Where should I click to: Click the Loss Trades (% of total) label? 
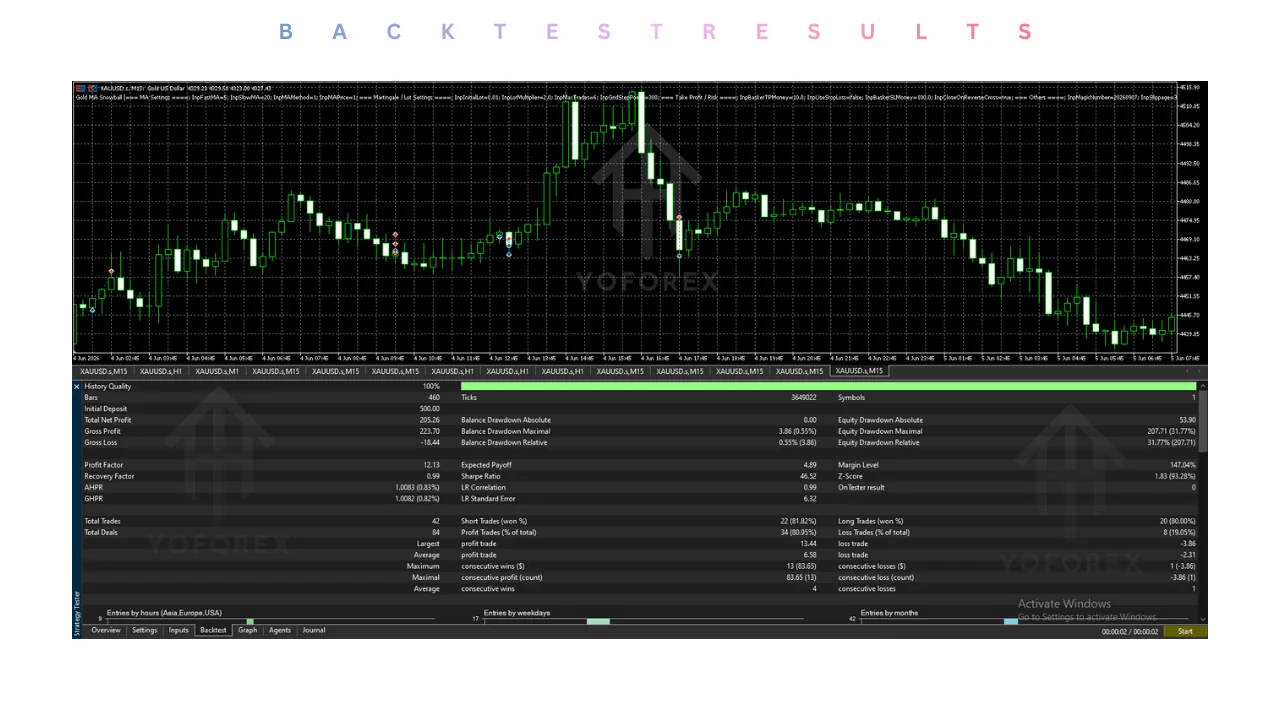click(x=875, y=532)
